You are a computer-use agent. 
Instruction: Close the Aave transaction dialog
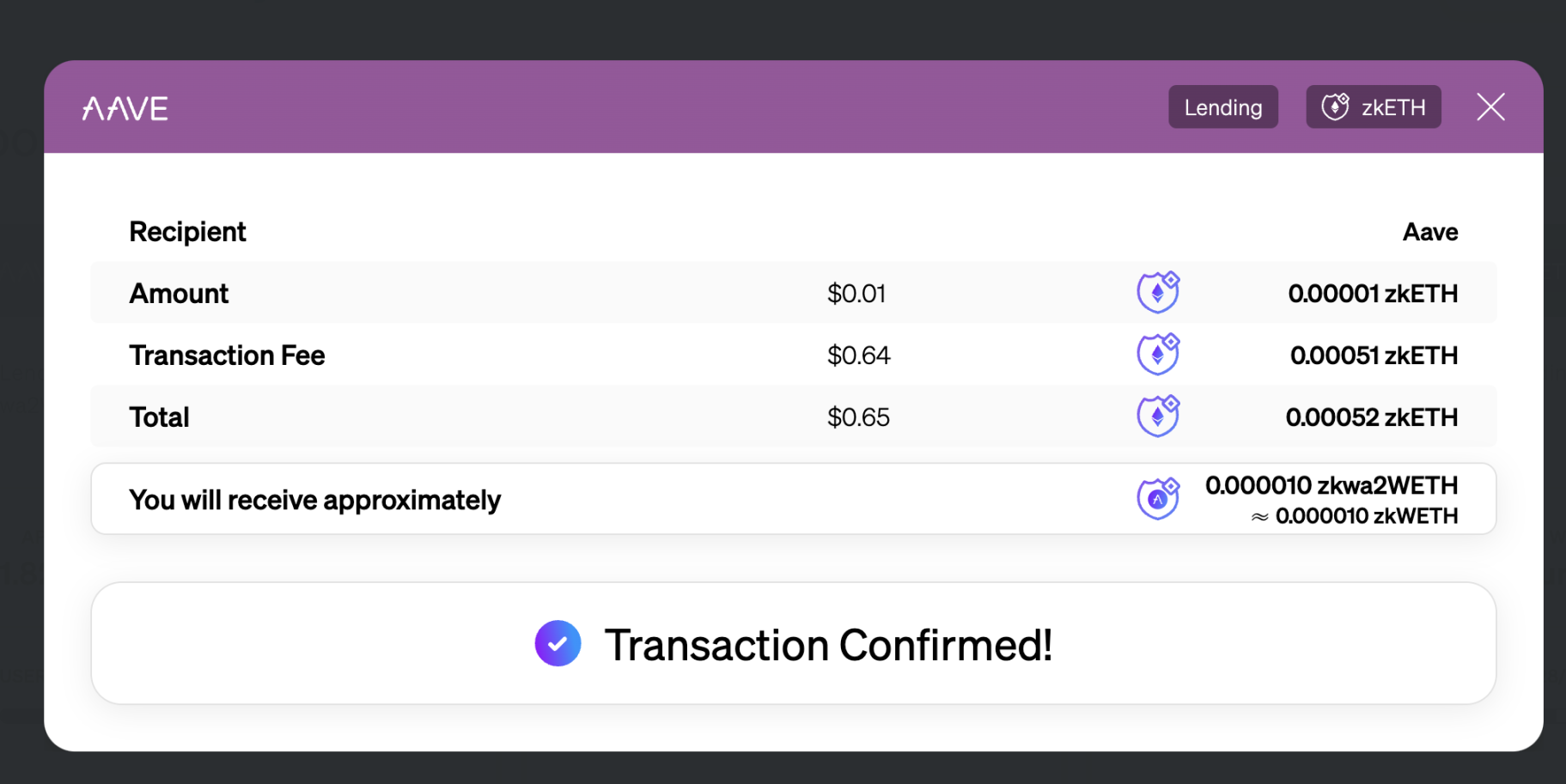click(x=1490, y=107)
